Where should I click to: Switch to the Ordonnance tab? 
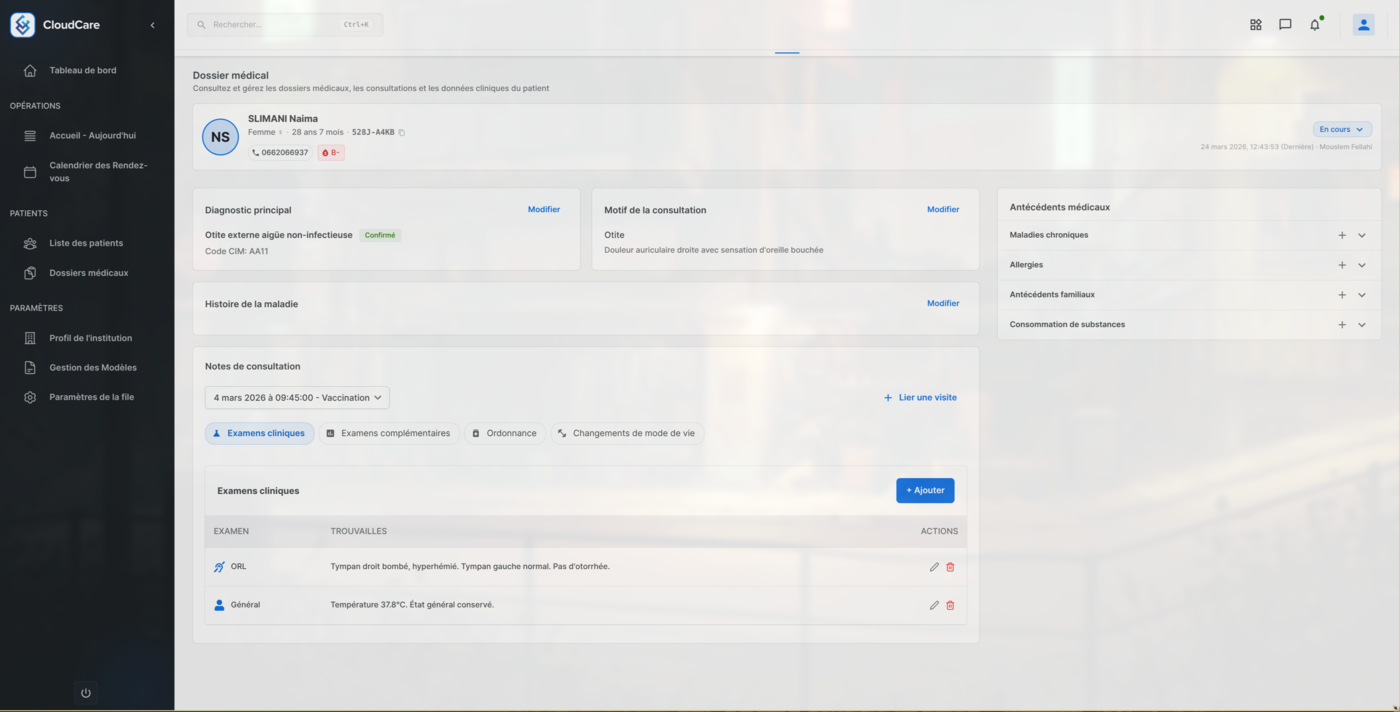pos(504,434)
